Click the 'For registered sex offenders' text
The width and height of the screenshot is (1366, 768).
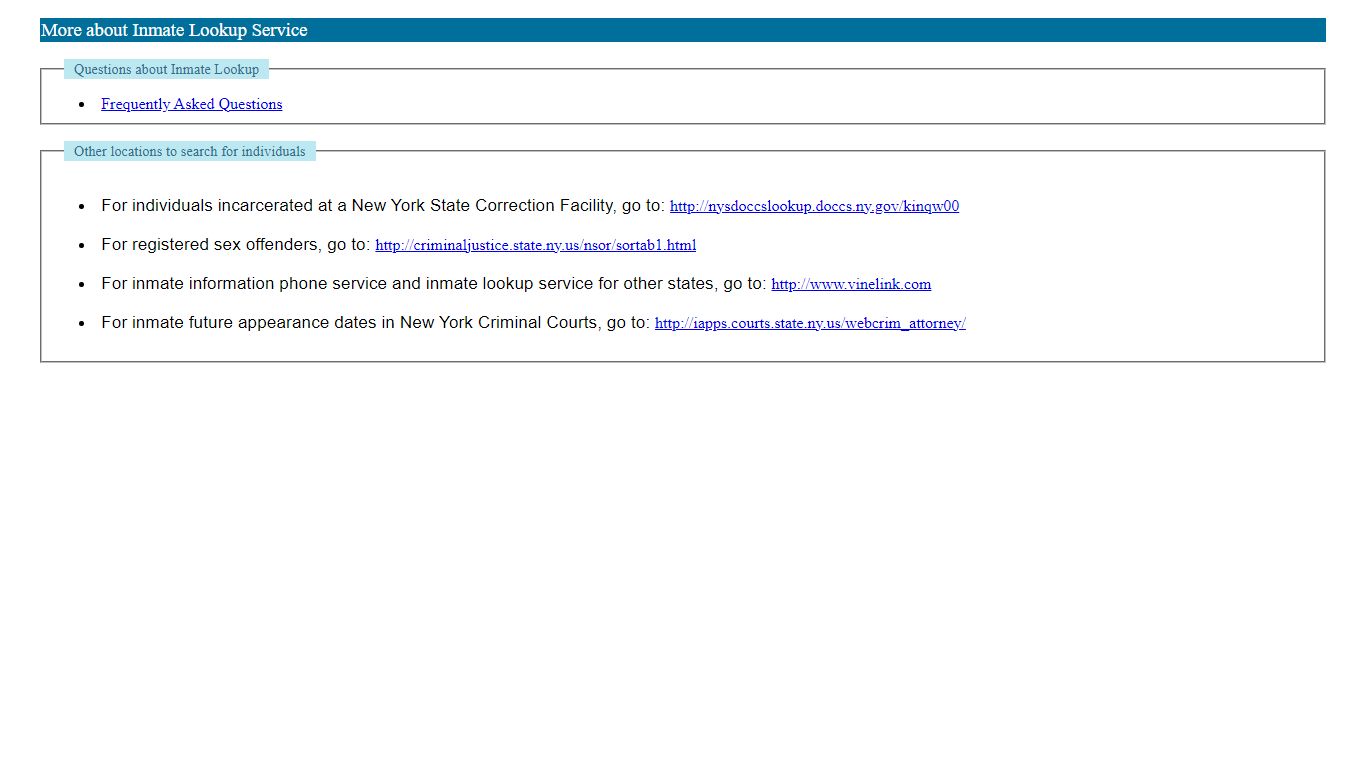(x=236, y=244)
